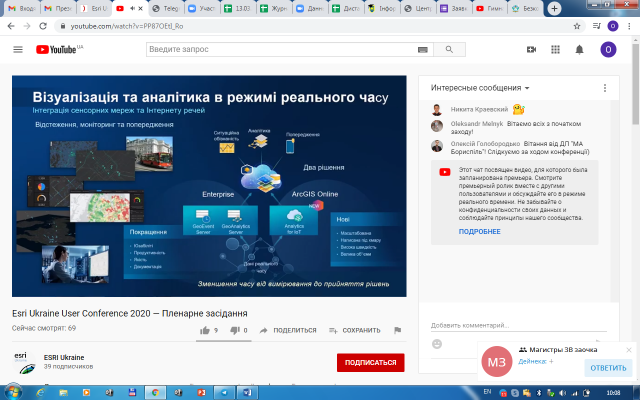The width and height of the screenshot is (640, 400).
Task: Open the account avatar menu
Action: click(608, 49)
